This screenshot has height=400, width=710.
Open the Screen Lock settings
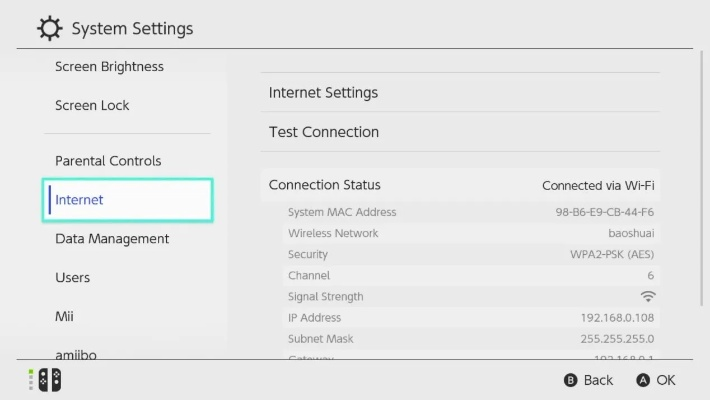point(92,105)
